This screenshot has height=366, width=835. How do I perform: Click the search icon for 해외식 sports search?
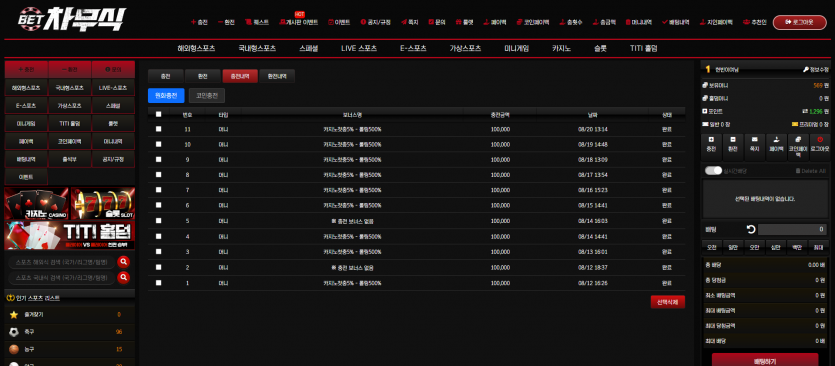coord(124,262)
